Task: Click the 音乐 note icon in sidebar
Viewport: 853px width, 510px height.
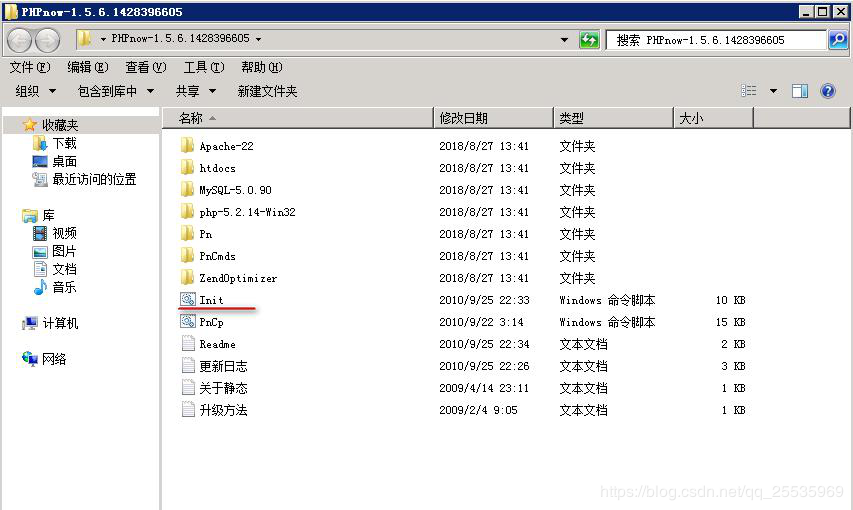Action: click(40, 287)
